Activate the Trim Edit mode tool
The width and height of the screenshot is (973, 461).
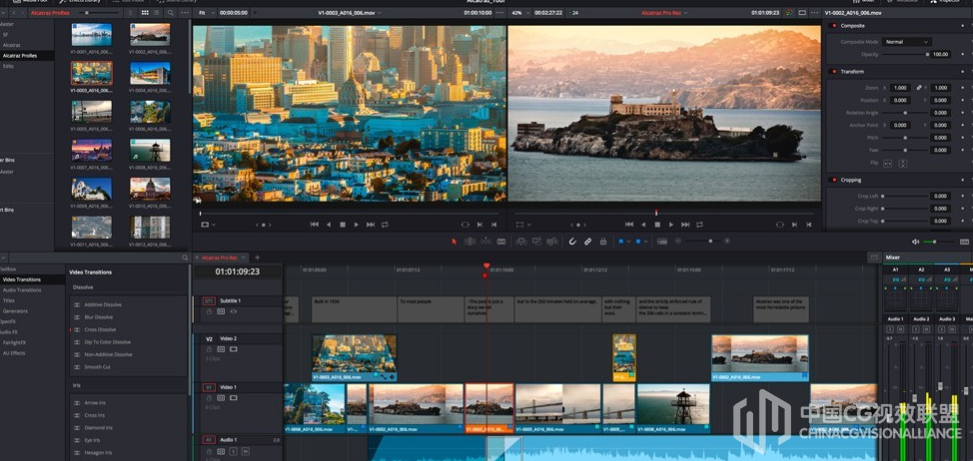(470, 241)
